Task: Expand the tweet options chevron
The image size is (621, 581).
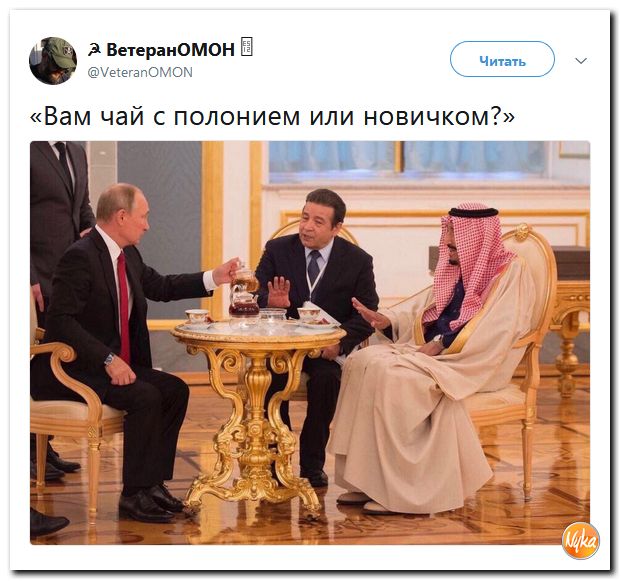Action: click(x=581, y=61)
